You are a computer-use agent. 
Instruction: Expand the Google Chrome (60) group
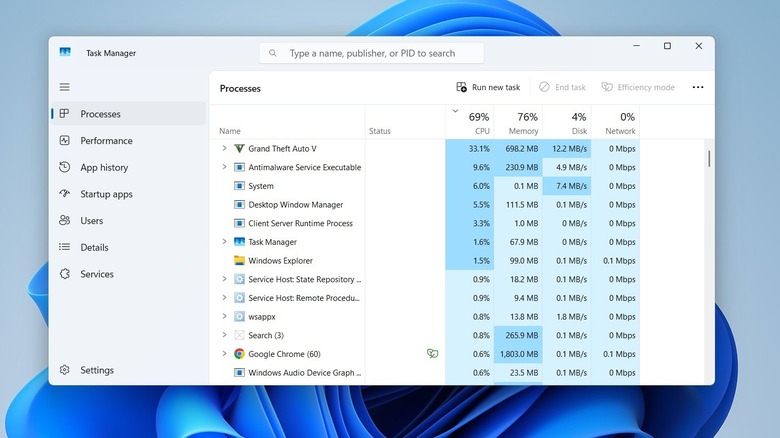(224, 354)
